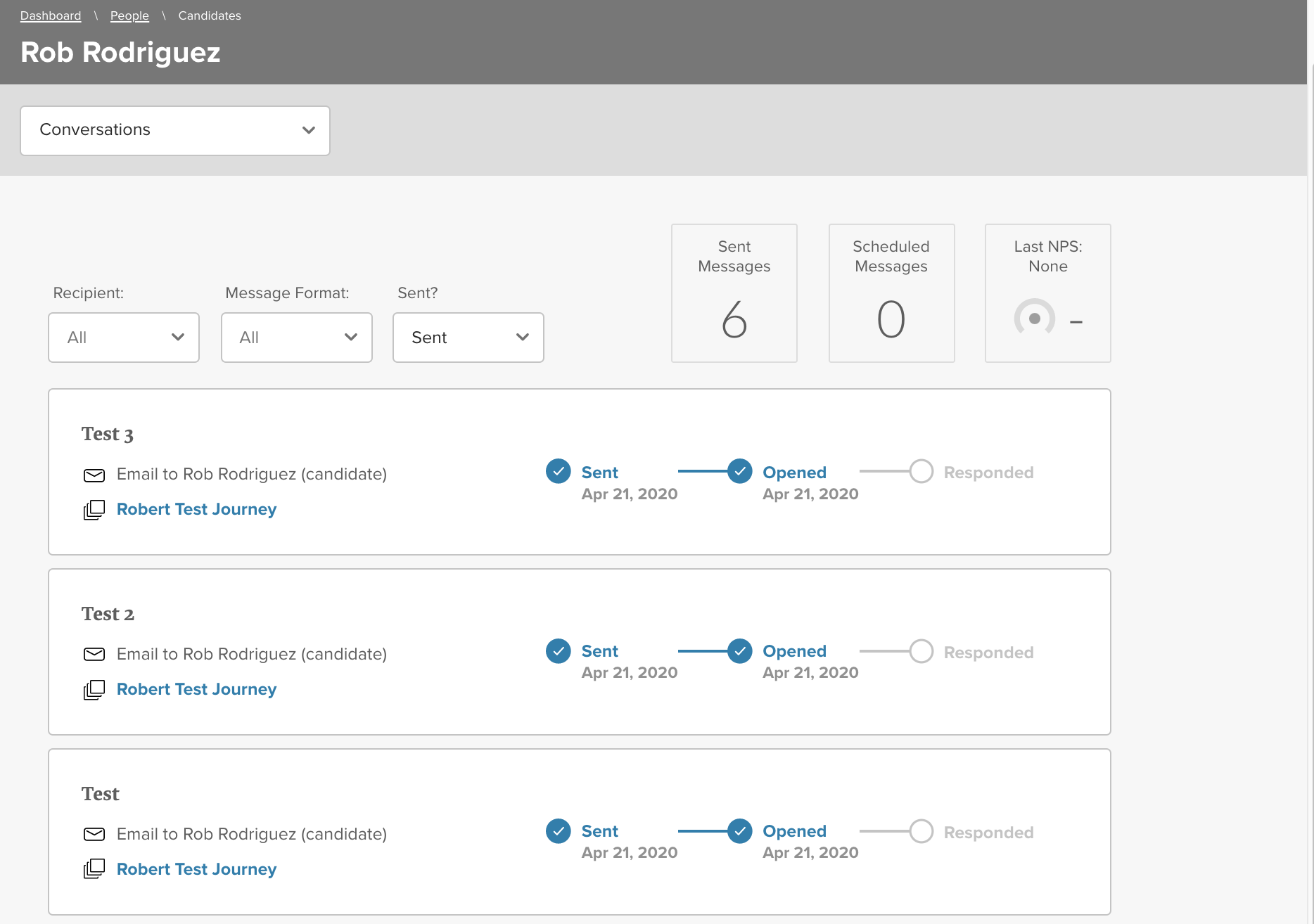Image resolution: width=1314 pixels, height=924 pixels.
Task: Click 'Email to Rob Rodriguez (candidate)' in Test 3
Action: click(252, 474)
